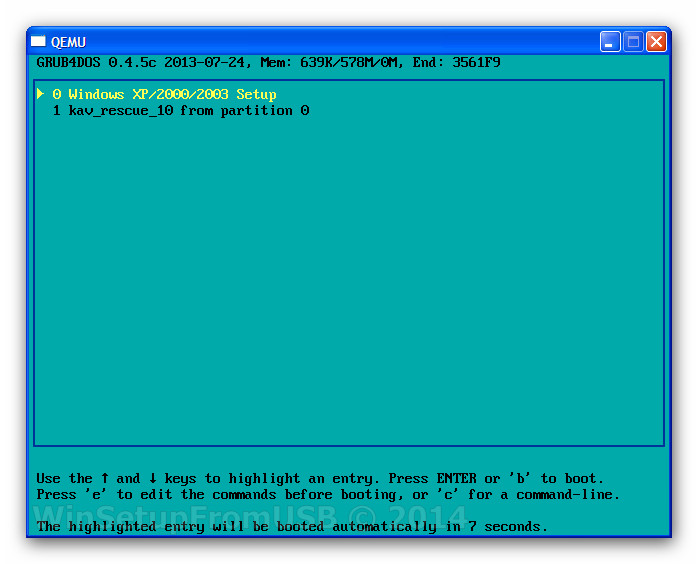Viewport: 698px width, 564px height.
Task: Maximize the QEMU window
Action: 633,41
